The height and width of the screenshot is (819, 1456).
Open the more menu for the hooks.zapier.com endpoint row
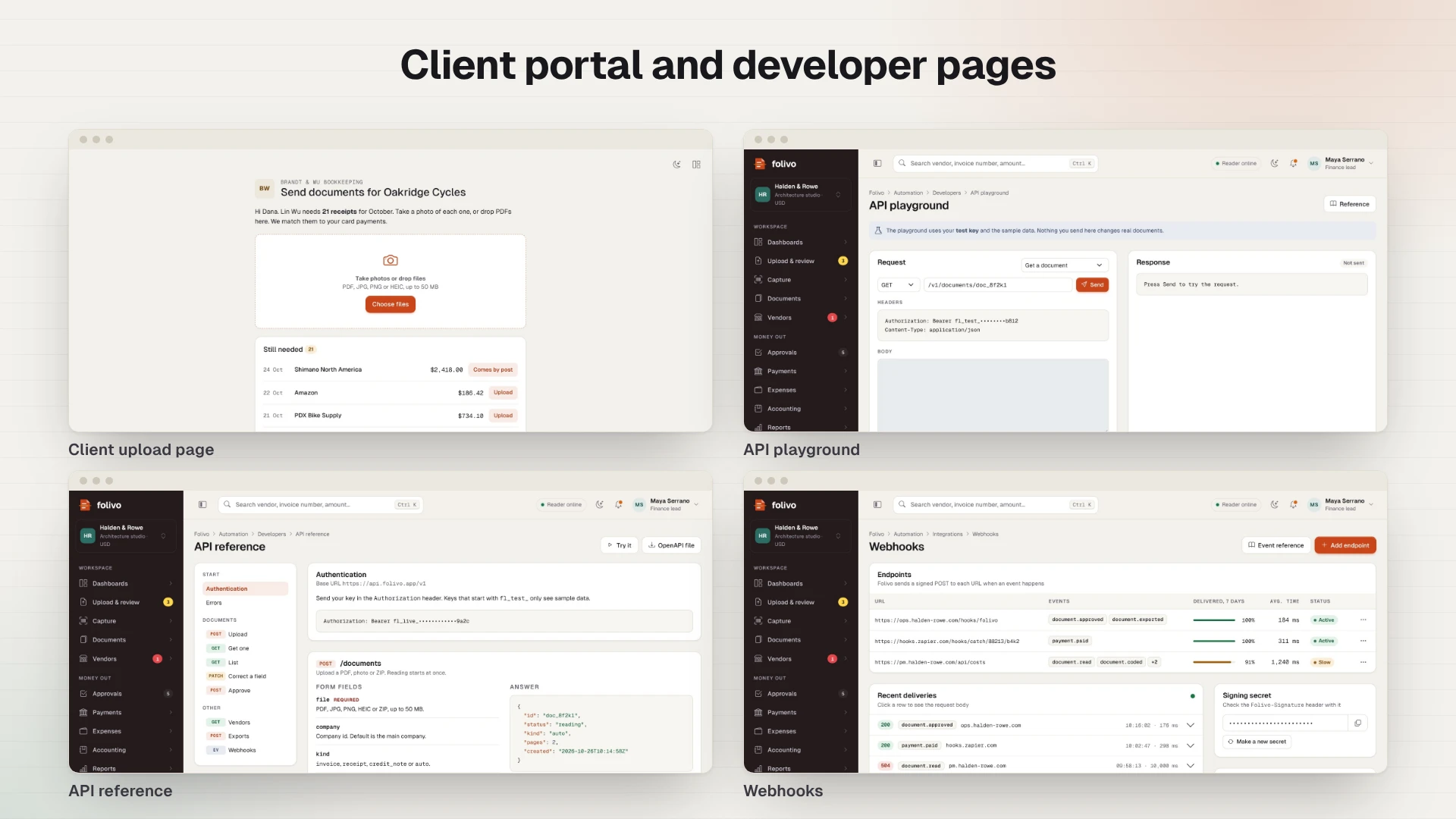[1363, 641]
